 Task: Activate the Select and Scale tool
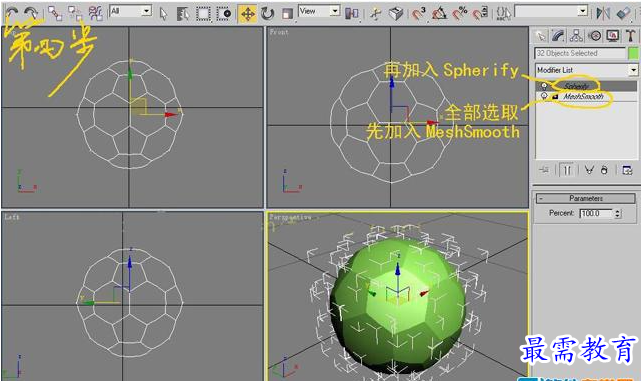coord(288,14)
